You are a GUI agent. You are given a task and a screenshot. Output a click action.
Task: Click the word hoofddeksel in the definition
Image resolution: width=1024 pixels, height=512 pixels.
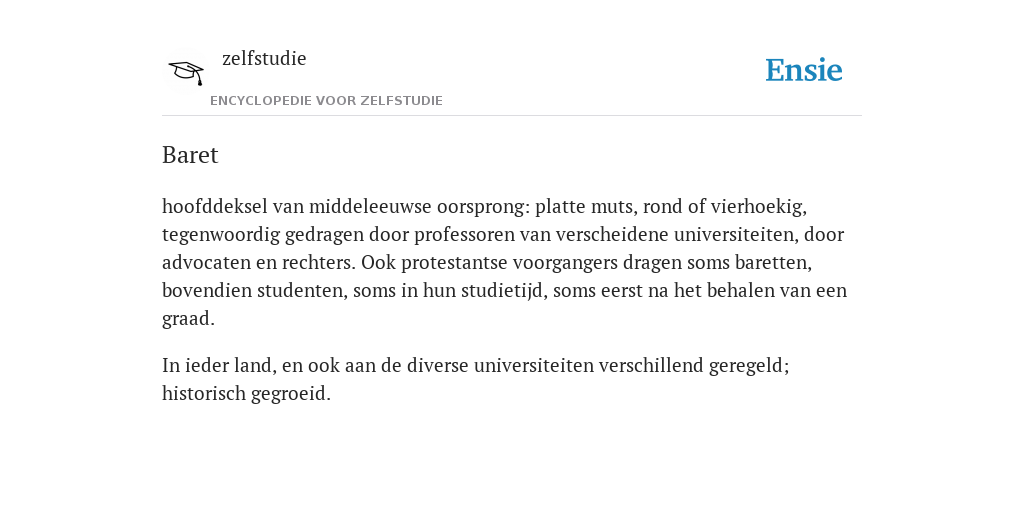[x=215, y=206]
